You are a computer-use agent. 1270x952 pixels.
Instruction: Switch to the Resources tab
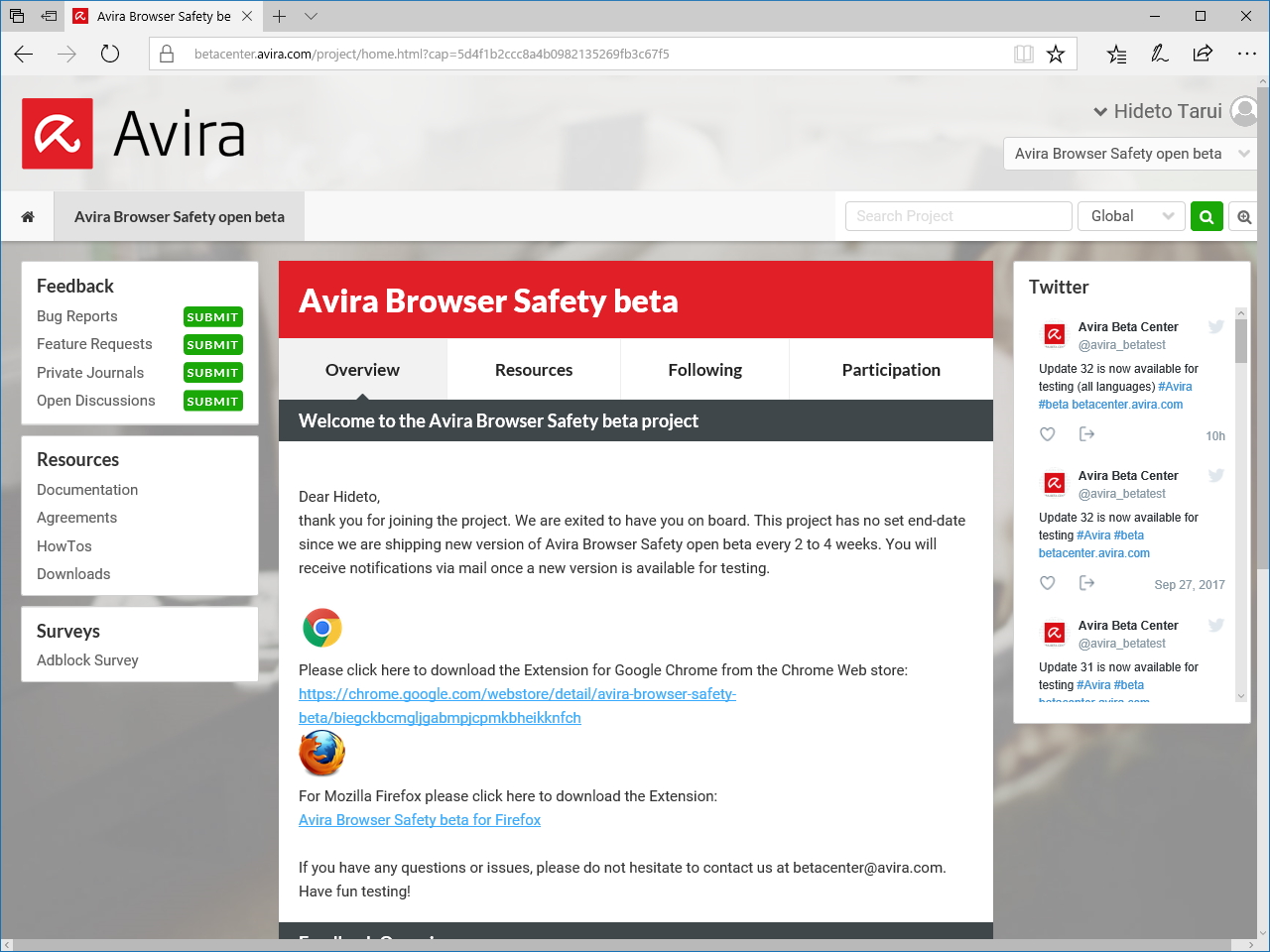(533, 369)
